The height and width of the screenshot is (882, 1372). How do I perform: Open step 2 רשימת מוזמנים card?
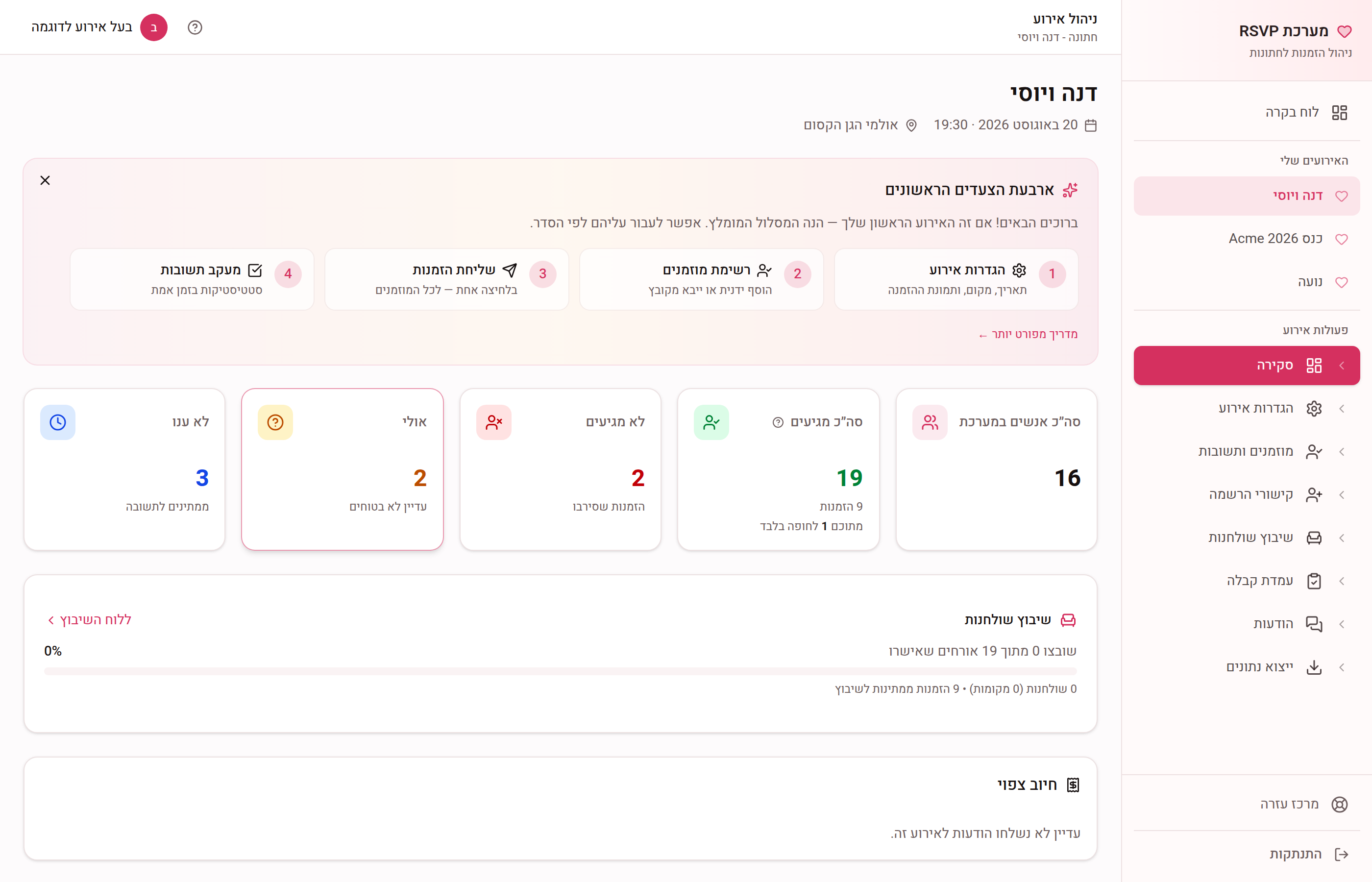[x=702, y=279]
